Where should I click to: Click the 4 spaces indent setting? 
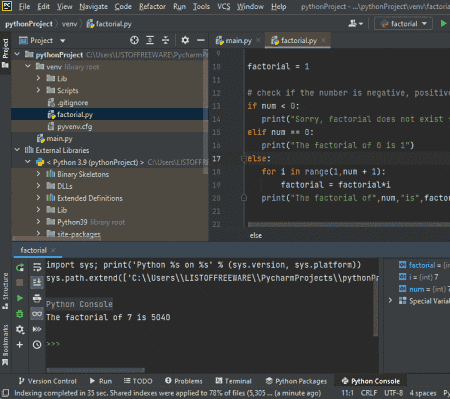click(423, 393)
